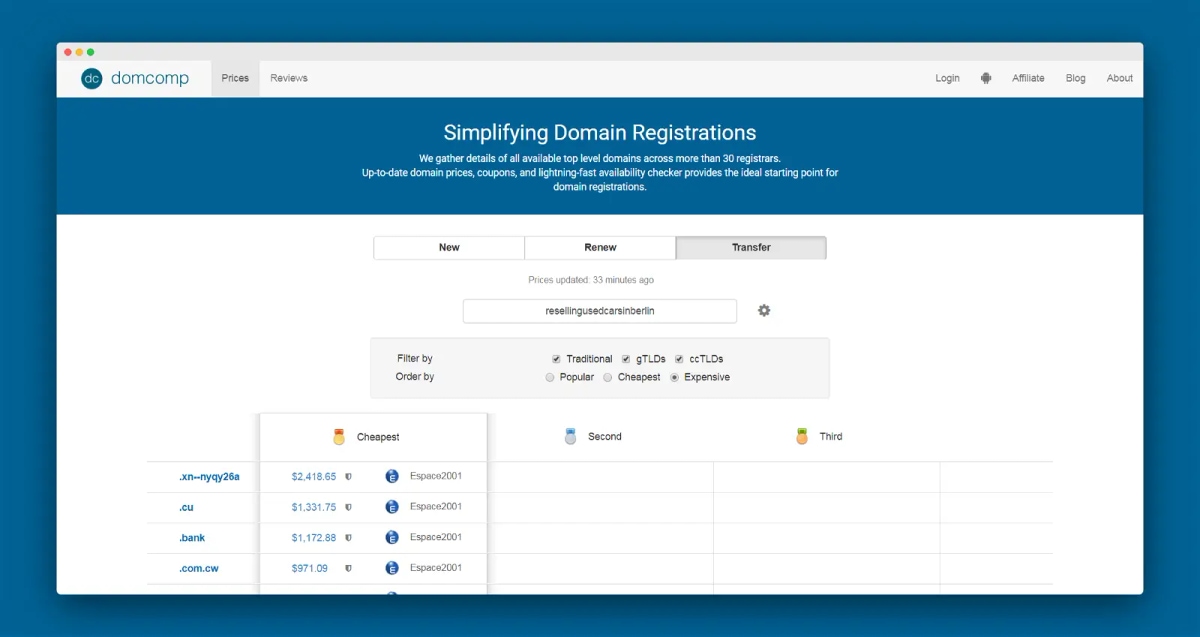Open the About link
1200x637 pixels.
(x=1120, y=78)
